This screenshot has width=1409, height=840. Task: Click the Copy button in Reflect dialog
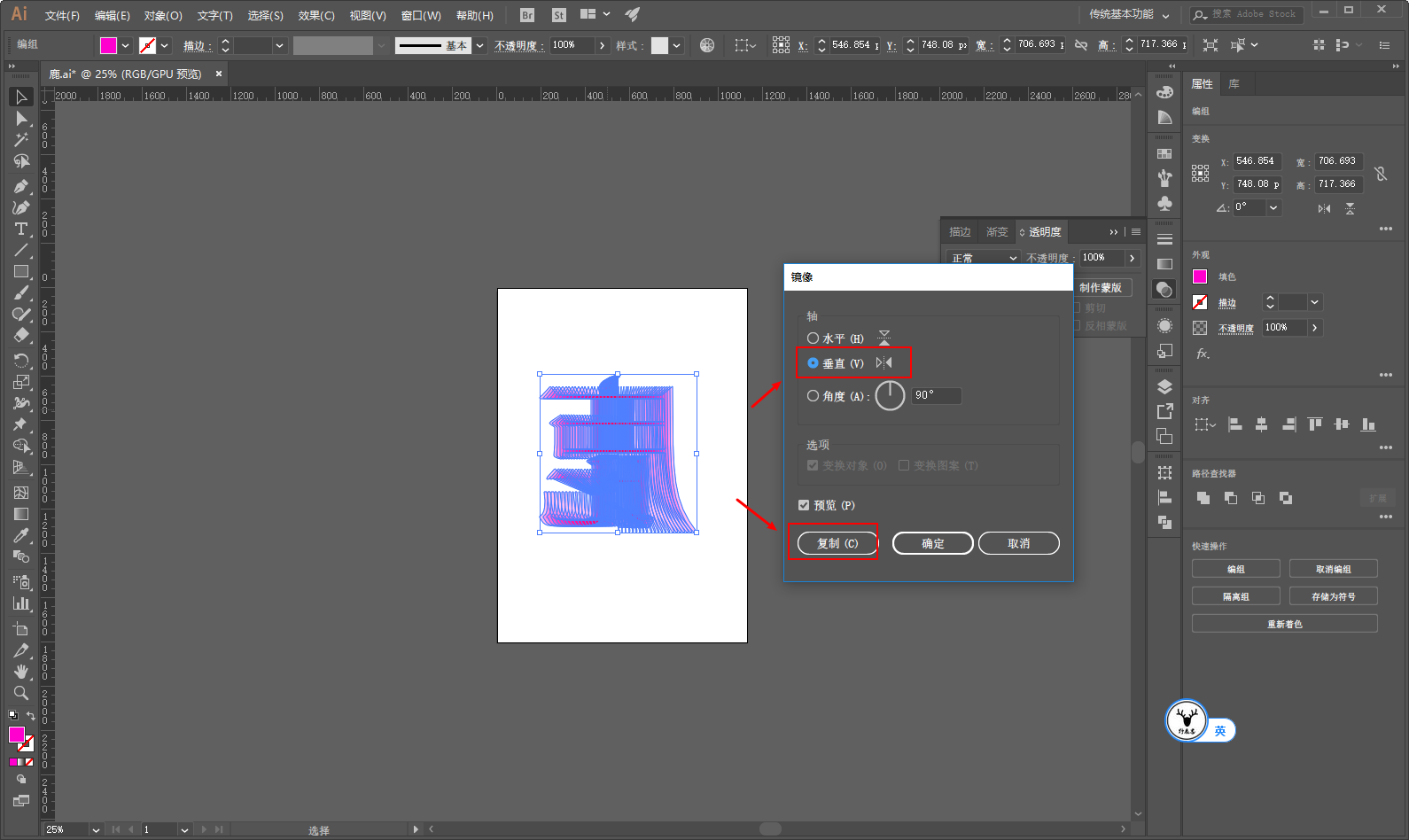coord(837,543)
